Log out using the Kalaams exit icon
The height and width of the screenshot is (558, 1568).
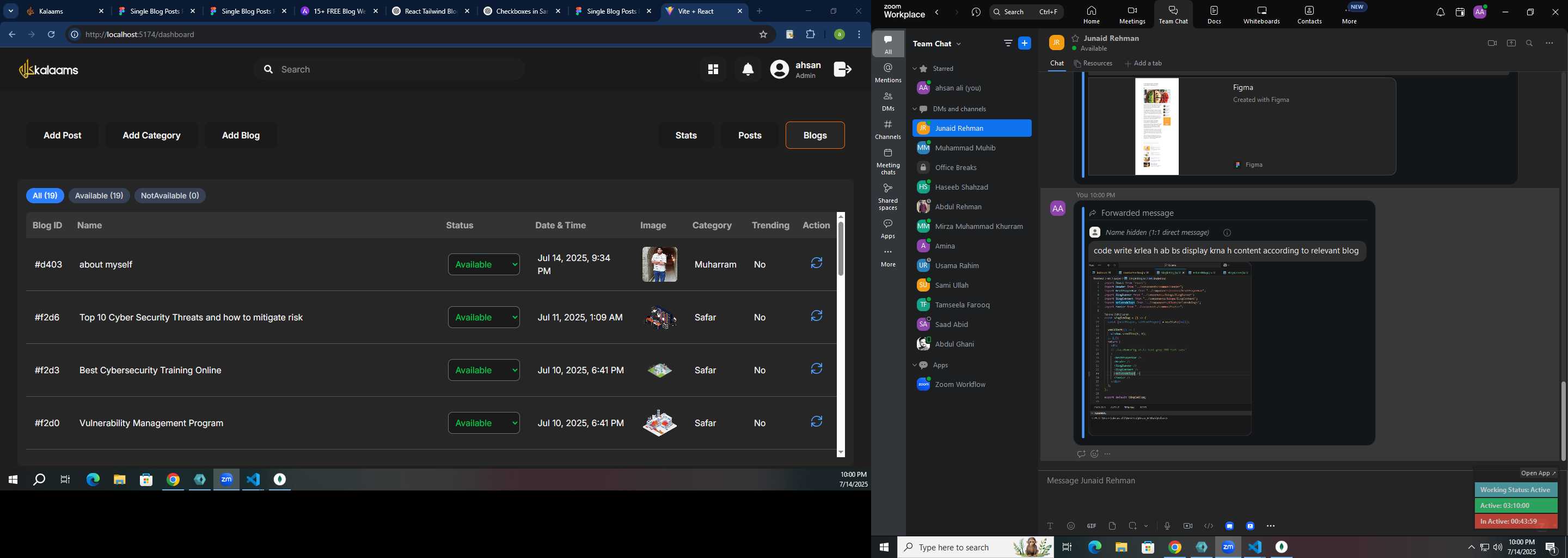(x=842, y=69)
